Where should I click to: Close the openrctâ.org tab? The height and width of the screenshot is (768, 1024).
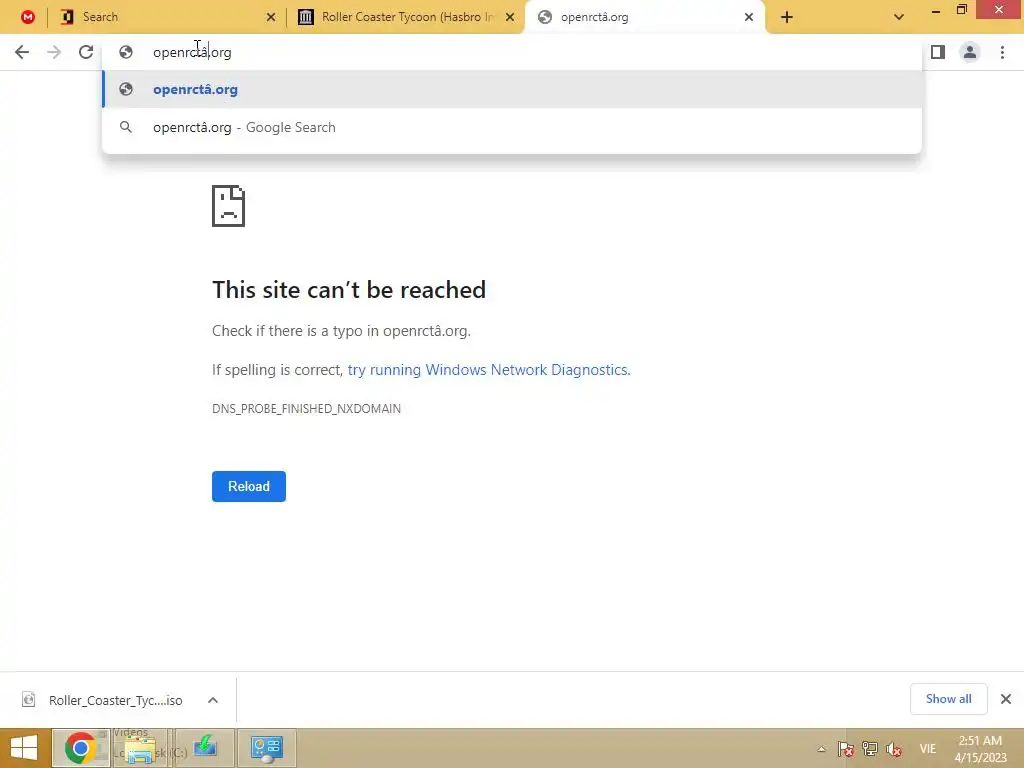(749, 17)
